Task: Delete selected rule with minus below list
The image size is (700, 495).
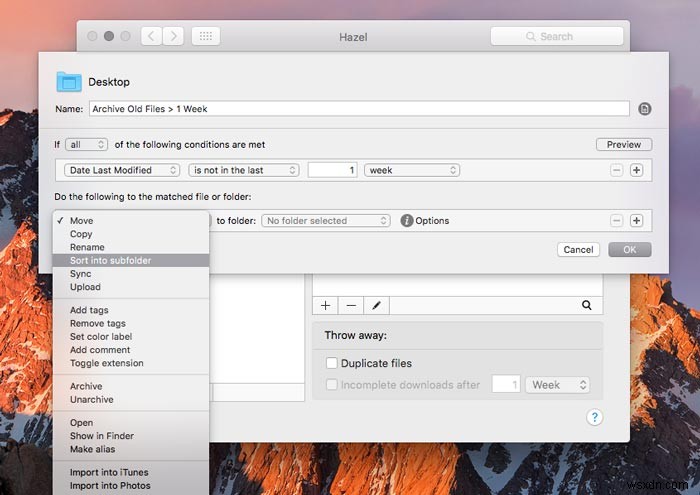Action: click(351, 305)
